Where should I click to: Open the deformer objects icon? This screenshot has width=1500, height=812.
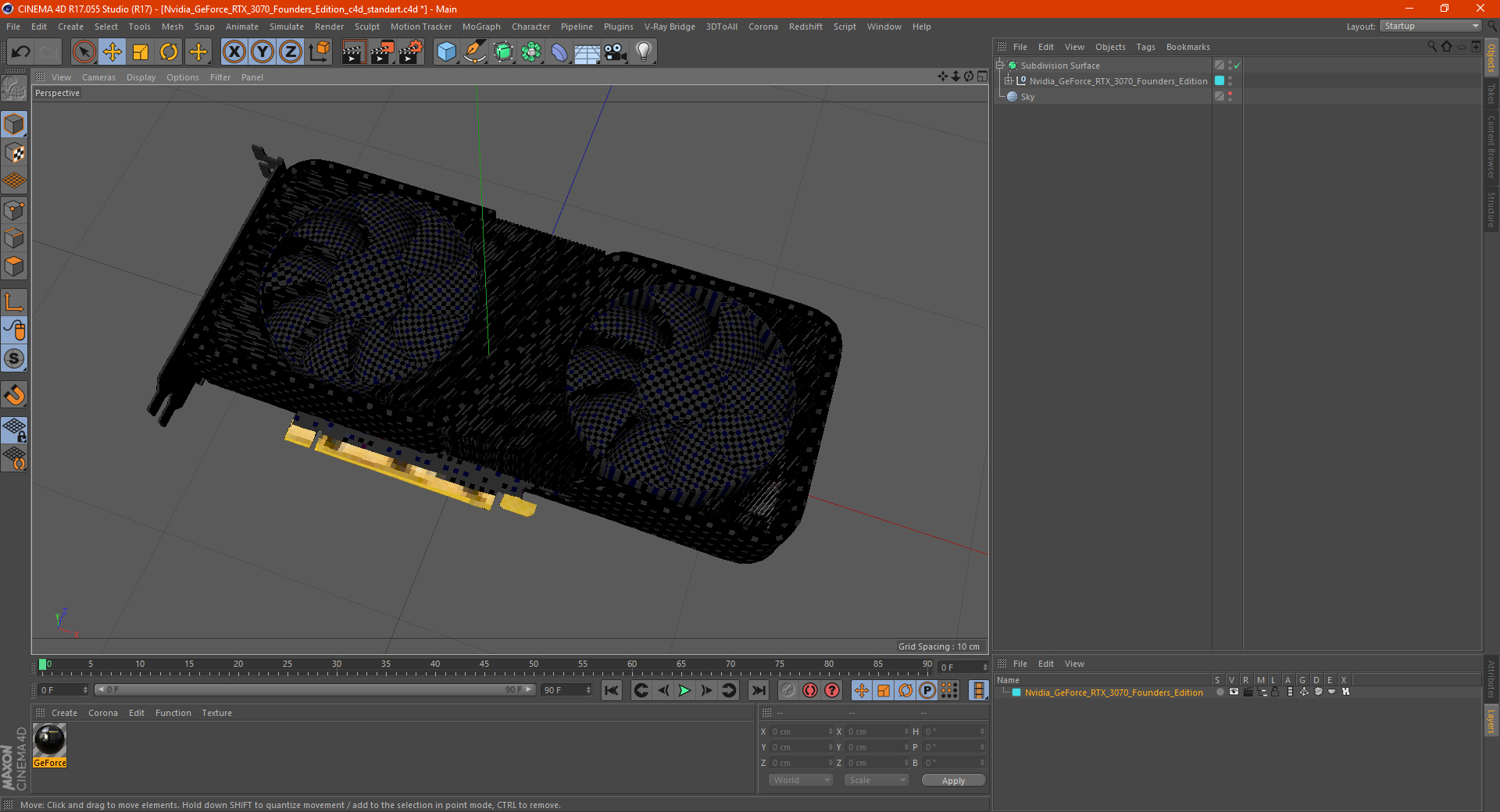pyautogui.click(x=559, y=52)
